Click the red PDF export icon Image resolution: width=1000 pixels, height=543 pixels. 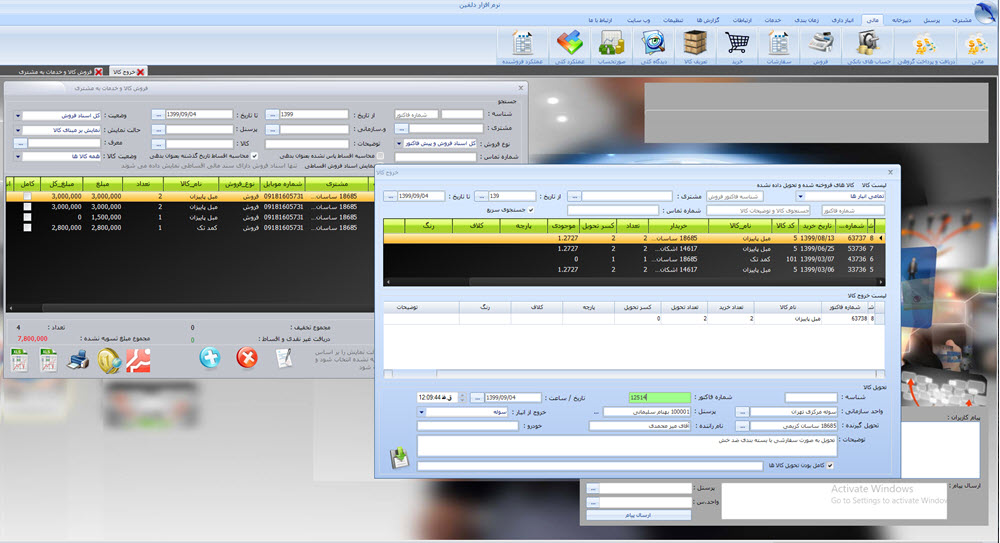138,361
